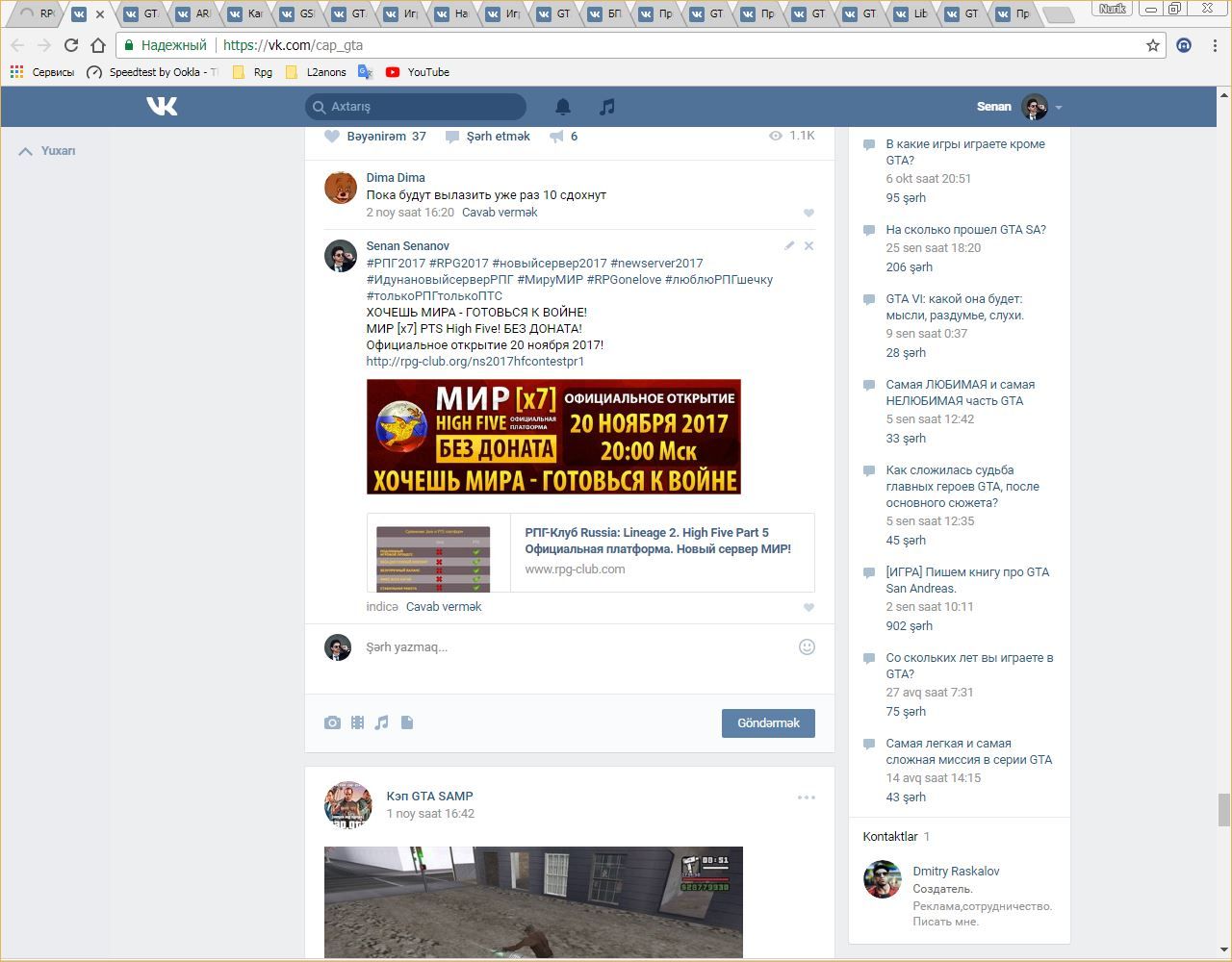Go to Chrome home page icon

coord(97,45)
